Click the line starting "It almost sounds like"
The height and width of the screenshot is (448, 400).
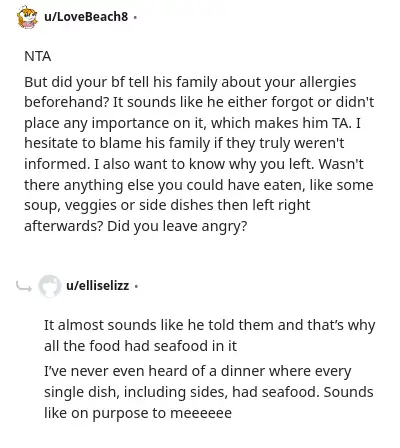tap(210, 325)
